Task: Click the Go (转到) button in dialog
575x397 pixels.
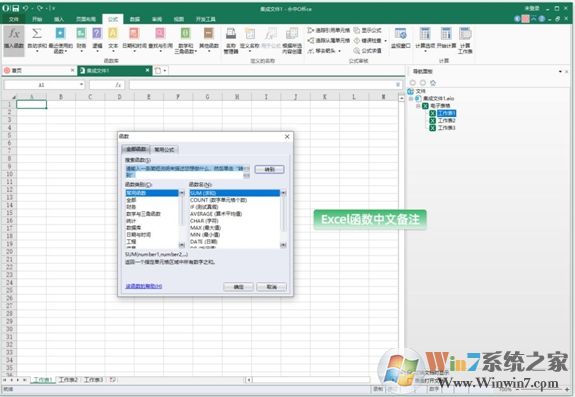Action: tap(270, 169)
